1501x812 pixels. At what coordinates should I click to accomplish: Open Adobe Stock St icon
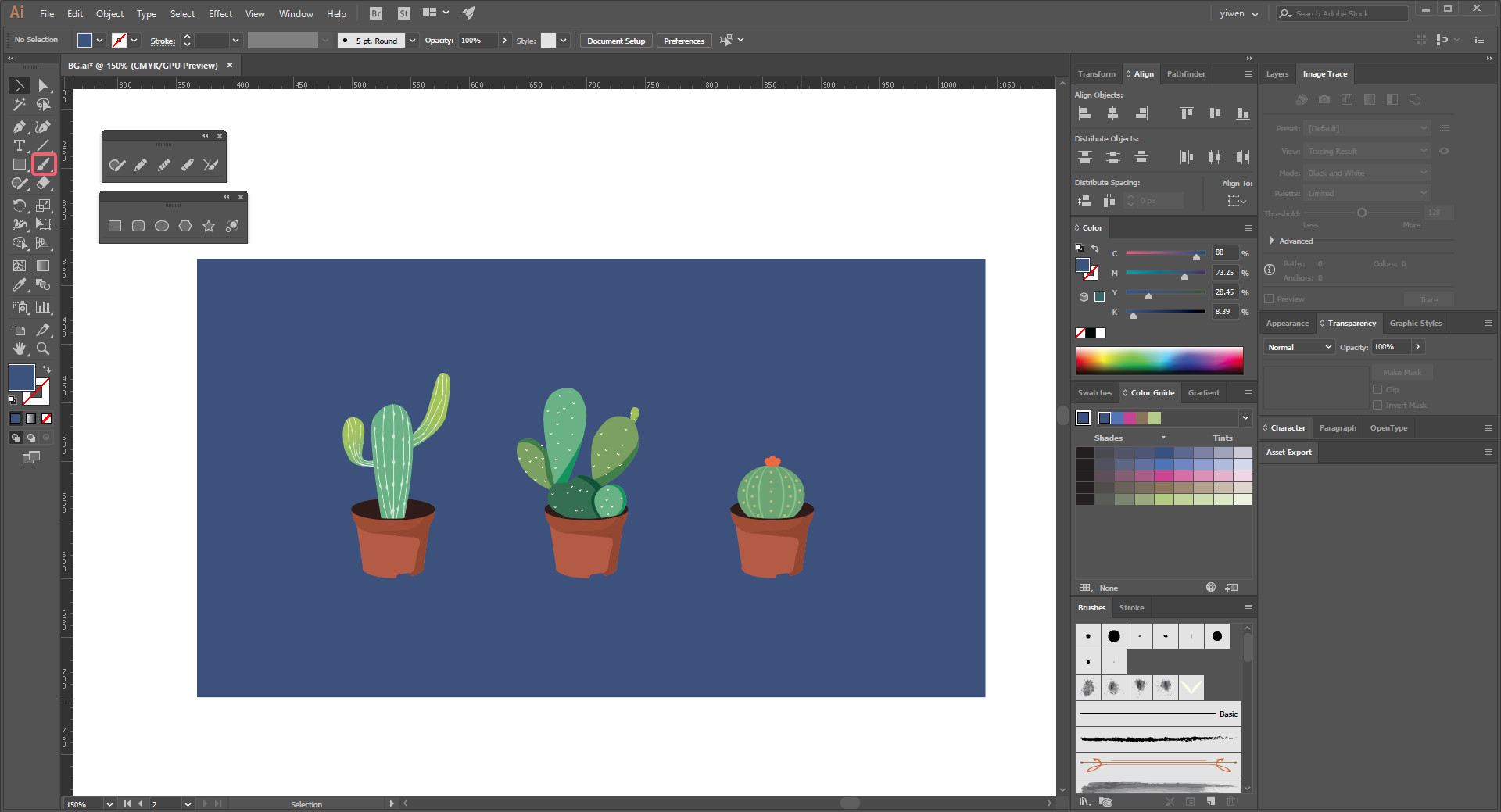click(x=403, y=13)
